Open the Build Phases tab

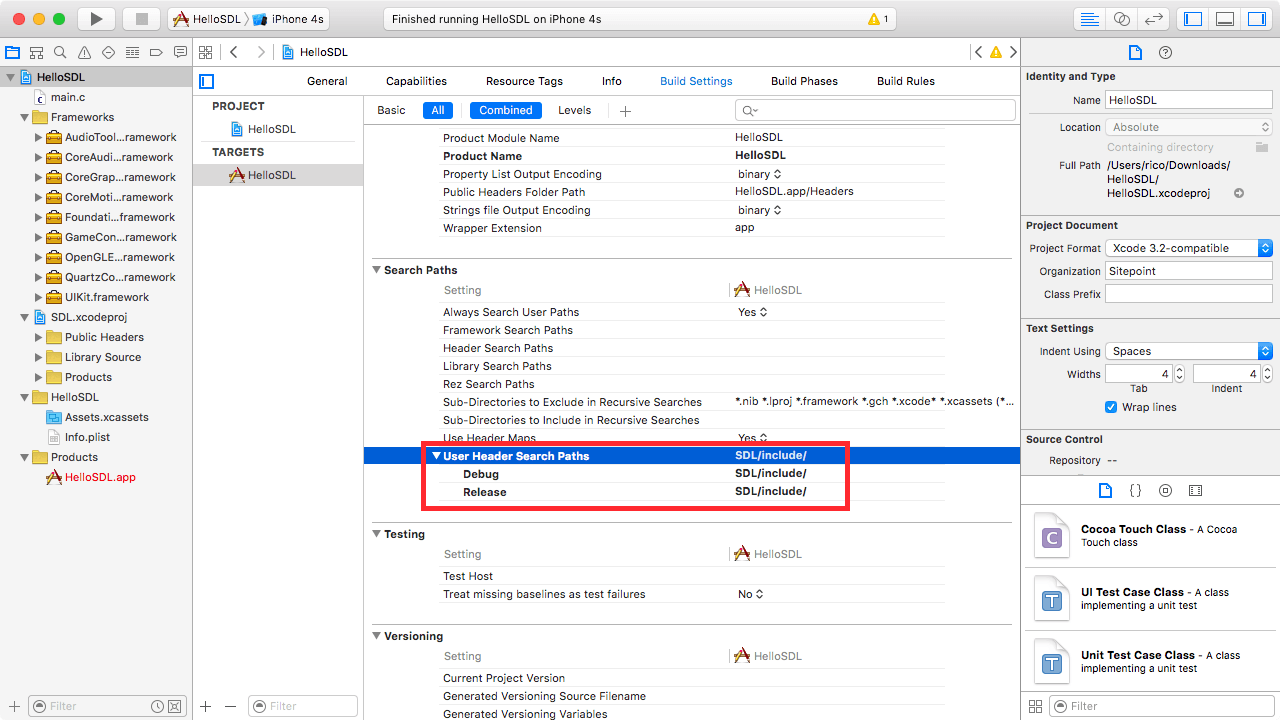[x=804, y=81]
